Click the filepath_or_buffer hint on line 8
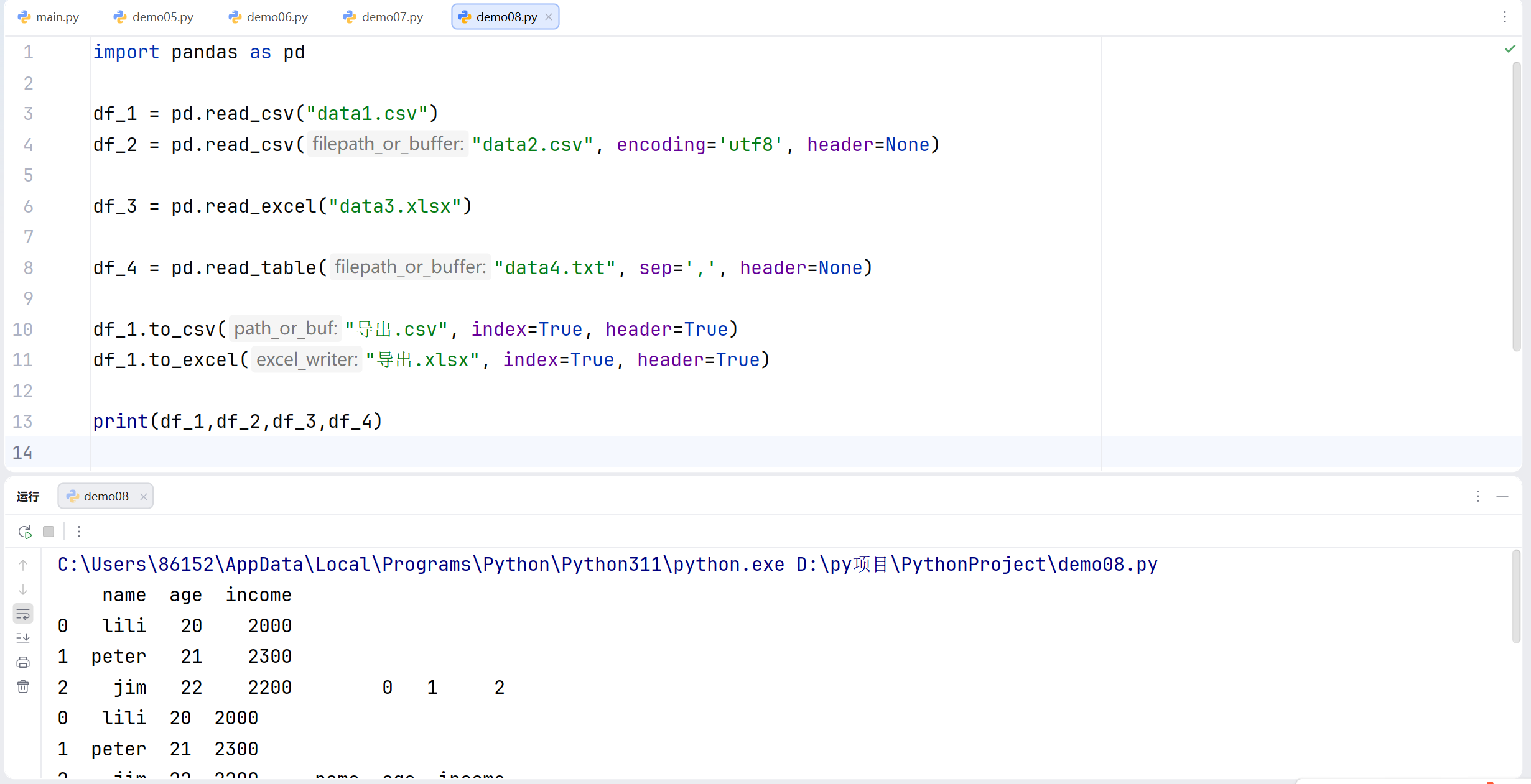 click(x=410, y=267)
